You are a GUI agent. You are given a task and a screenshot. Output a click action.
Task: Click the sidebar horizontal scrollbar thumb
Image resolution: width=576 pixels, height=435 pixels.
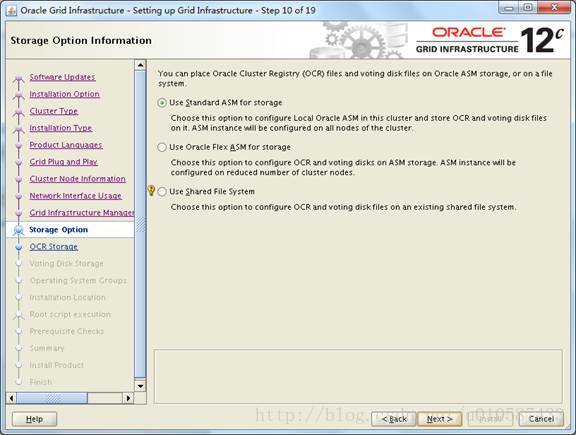[x=52, y=398]
